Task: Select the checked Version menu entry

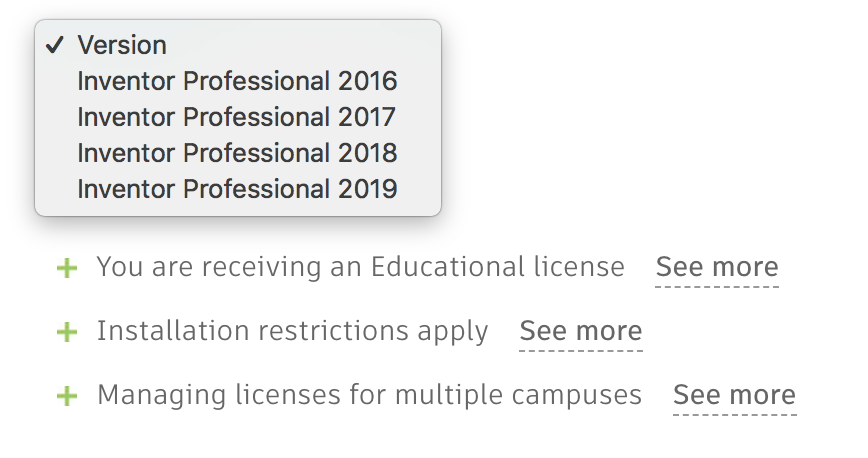Action: click(122, 45)
